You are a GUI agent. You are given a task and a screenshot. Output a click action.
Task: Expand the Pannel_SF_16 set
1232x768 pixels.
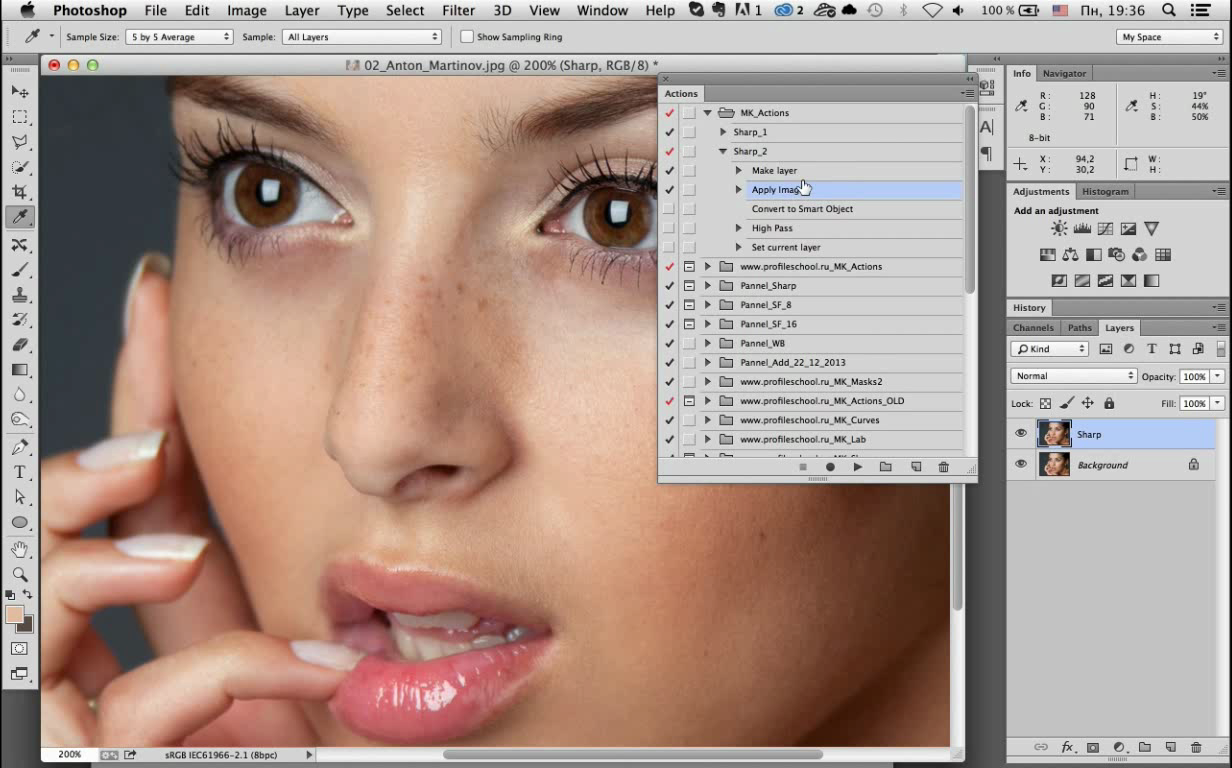[707, 324]
